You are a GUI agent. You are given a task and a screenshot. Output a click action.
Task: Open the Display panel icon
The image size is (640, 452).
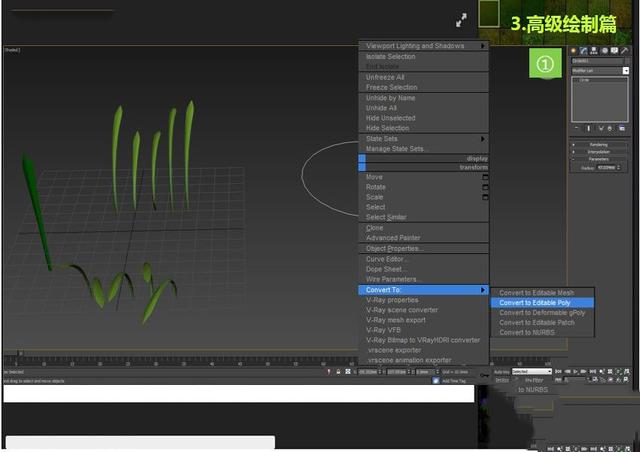(614, 50)
